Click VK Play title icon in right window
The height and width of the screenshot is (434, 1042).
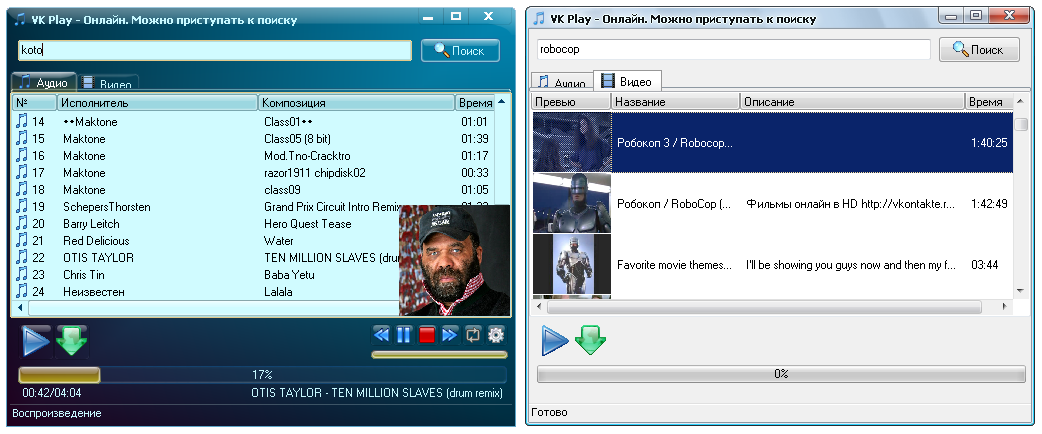[540, 18]
